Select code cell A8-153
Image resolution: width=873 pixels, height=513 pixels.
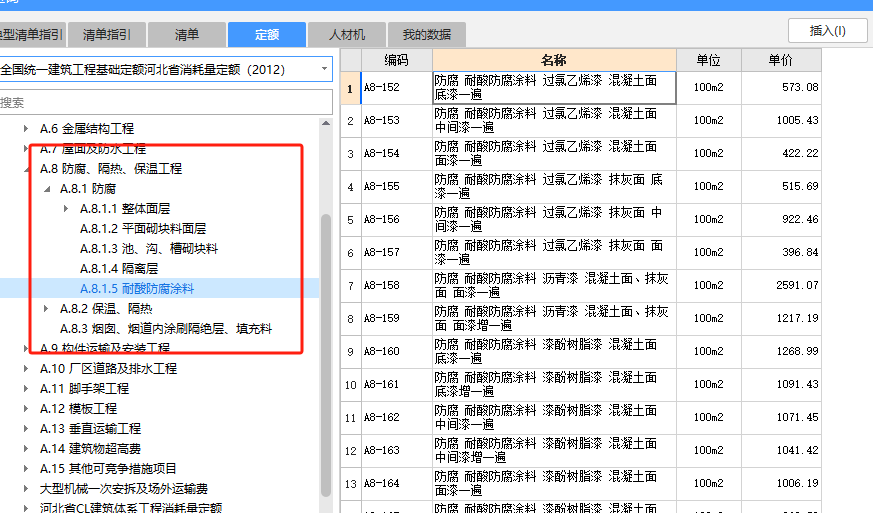click(x=397, y=120)
